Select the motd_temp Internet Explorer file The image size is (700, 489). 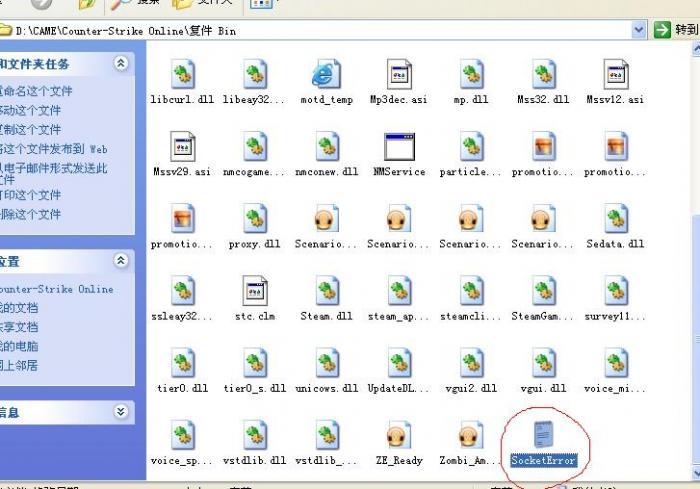point(326,74)
